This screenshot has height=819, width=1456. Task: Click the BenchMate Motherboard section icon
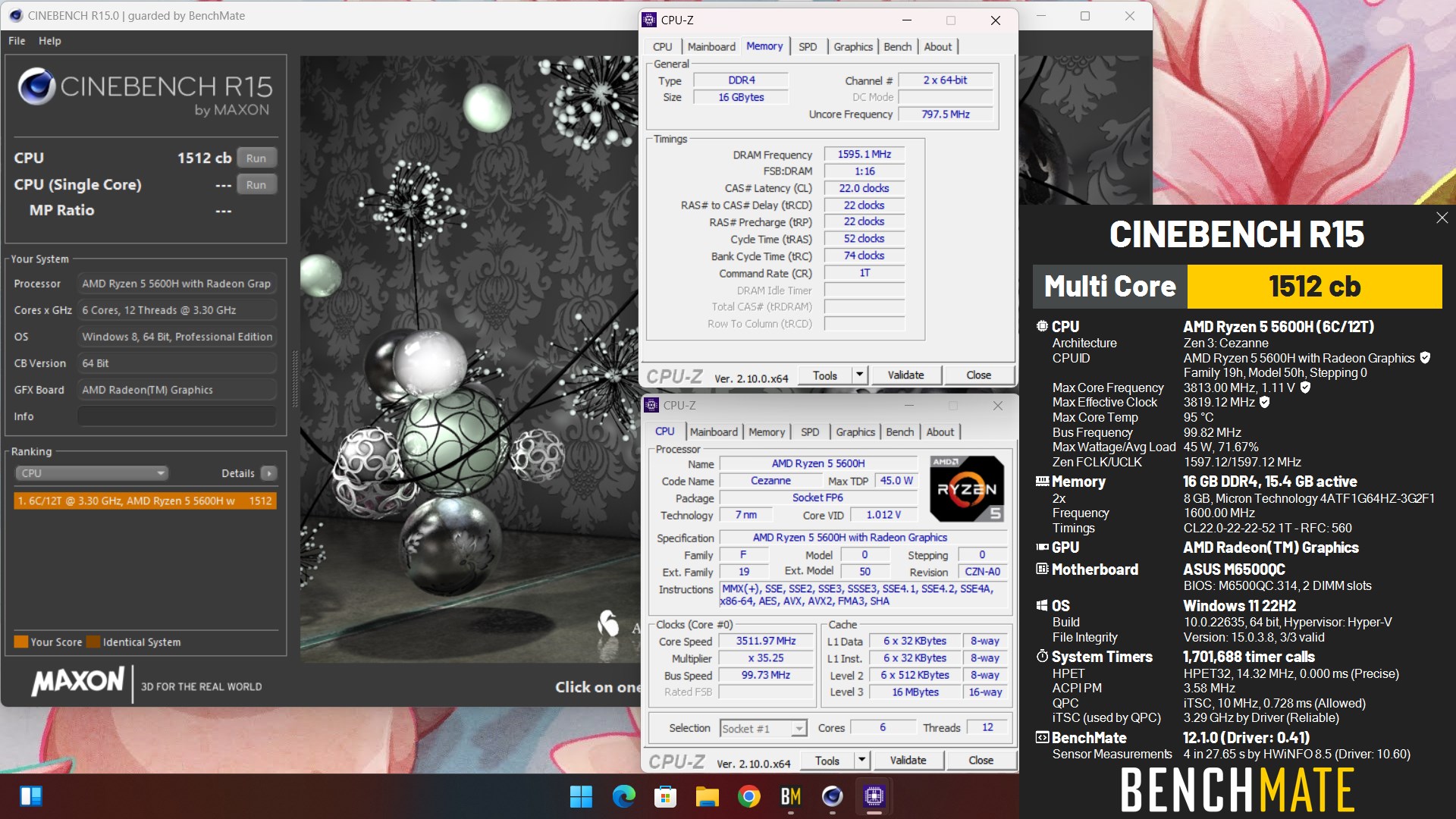point(1042,569)
